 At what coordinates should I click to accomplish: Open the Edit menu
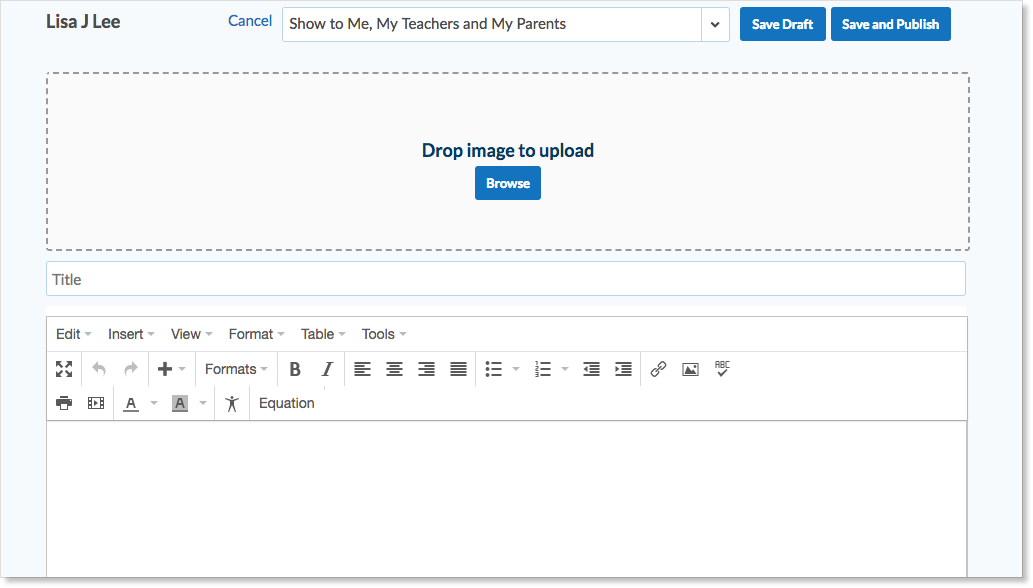tap(74, 334)
